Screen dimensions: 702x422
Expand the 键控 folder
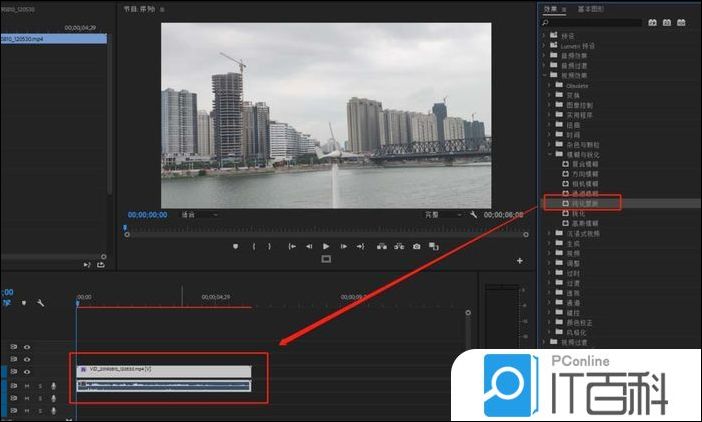point(550,312)
